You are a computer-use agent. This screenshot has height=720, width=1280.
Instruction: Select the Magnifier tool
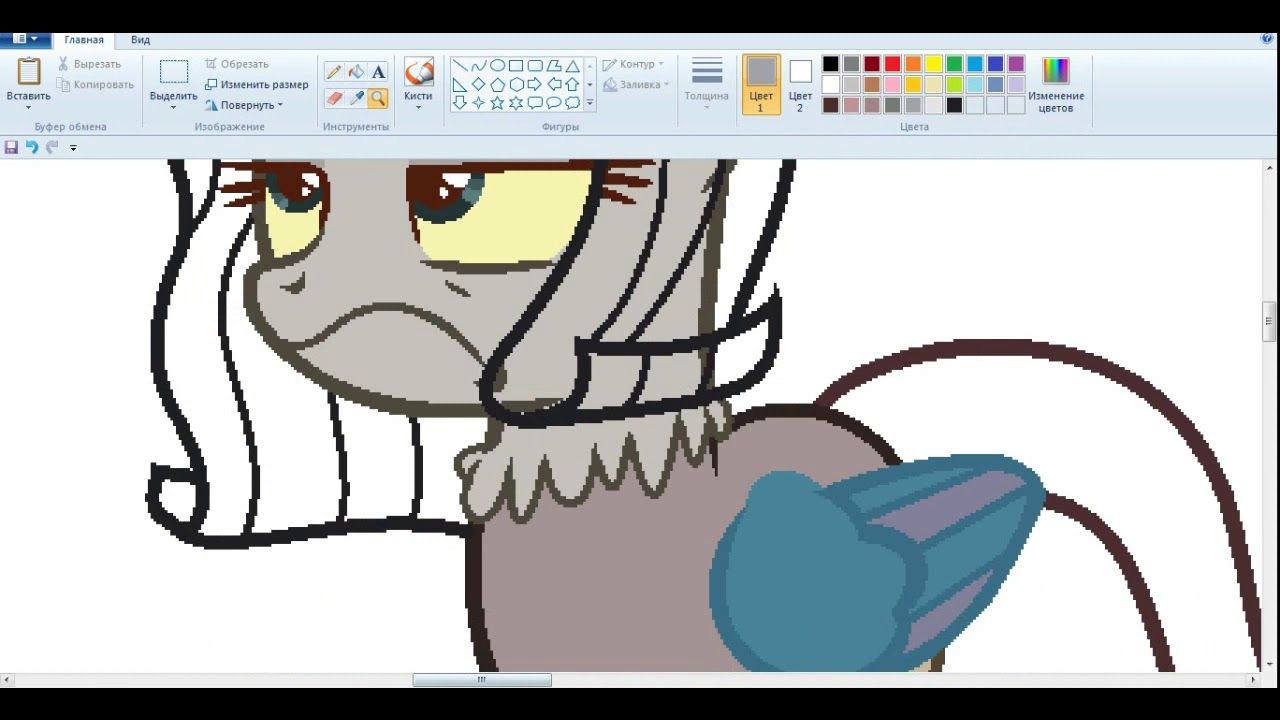[x=378, y=98]
